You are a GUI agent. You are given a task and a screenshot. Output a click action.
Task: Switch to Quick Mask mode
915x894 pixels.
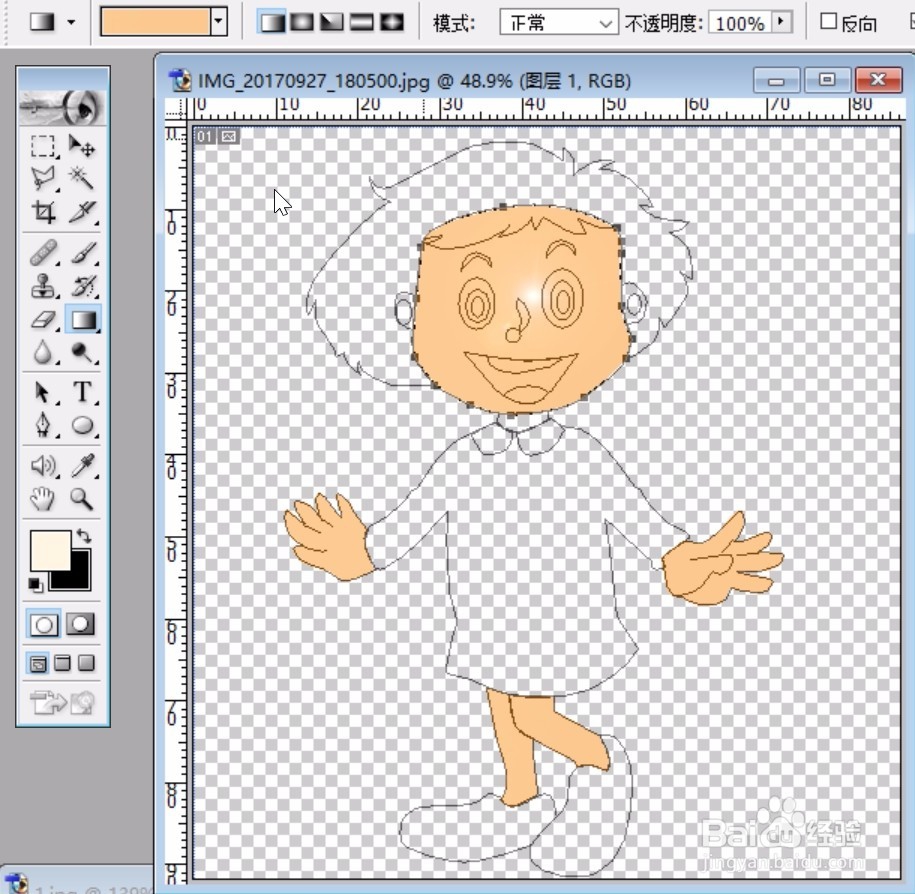pyautogui.click(x=81, y=624)
